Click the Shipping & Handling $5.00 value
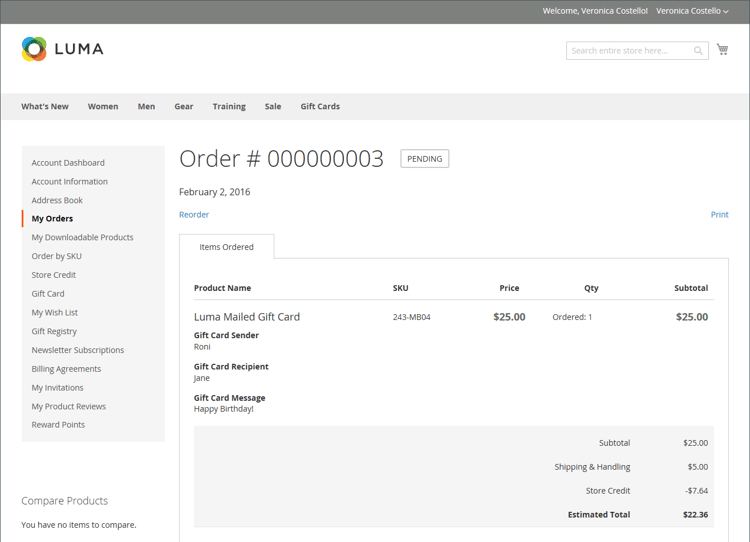The height and width of the screenshot is (542, 750). pos(697,467)
